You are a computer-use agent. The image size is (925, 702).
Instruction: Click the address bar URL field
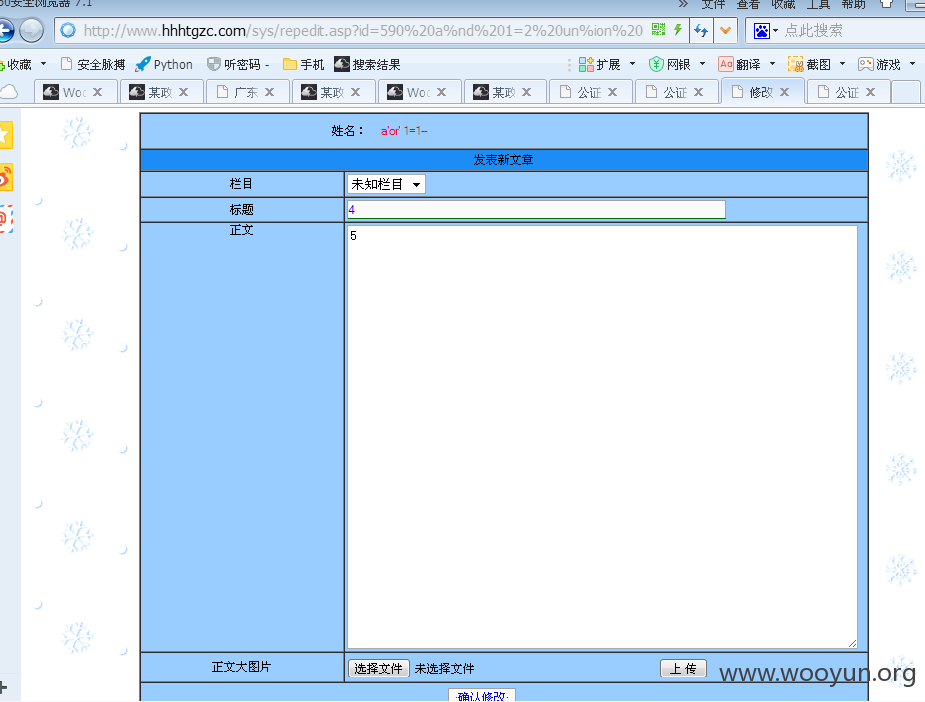[x=363, y=31]
